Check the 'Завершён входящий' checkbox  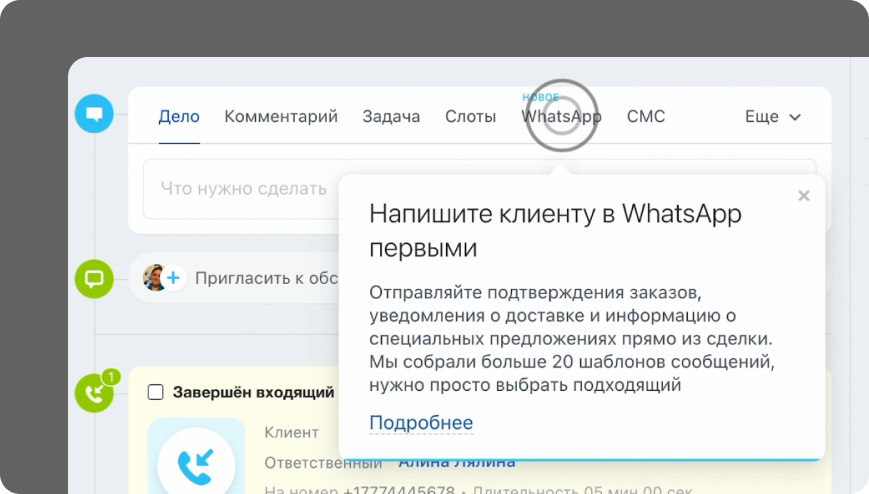tap(156, 392)
